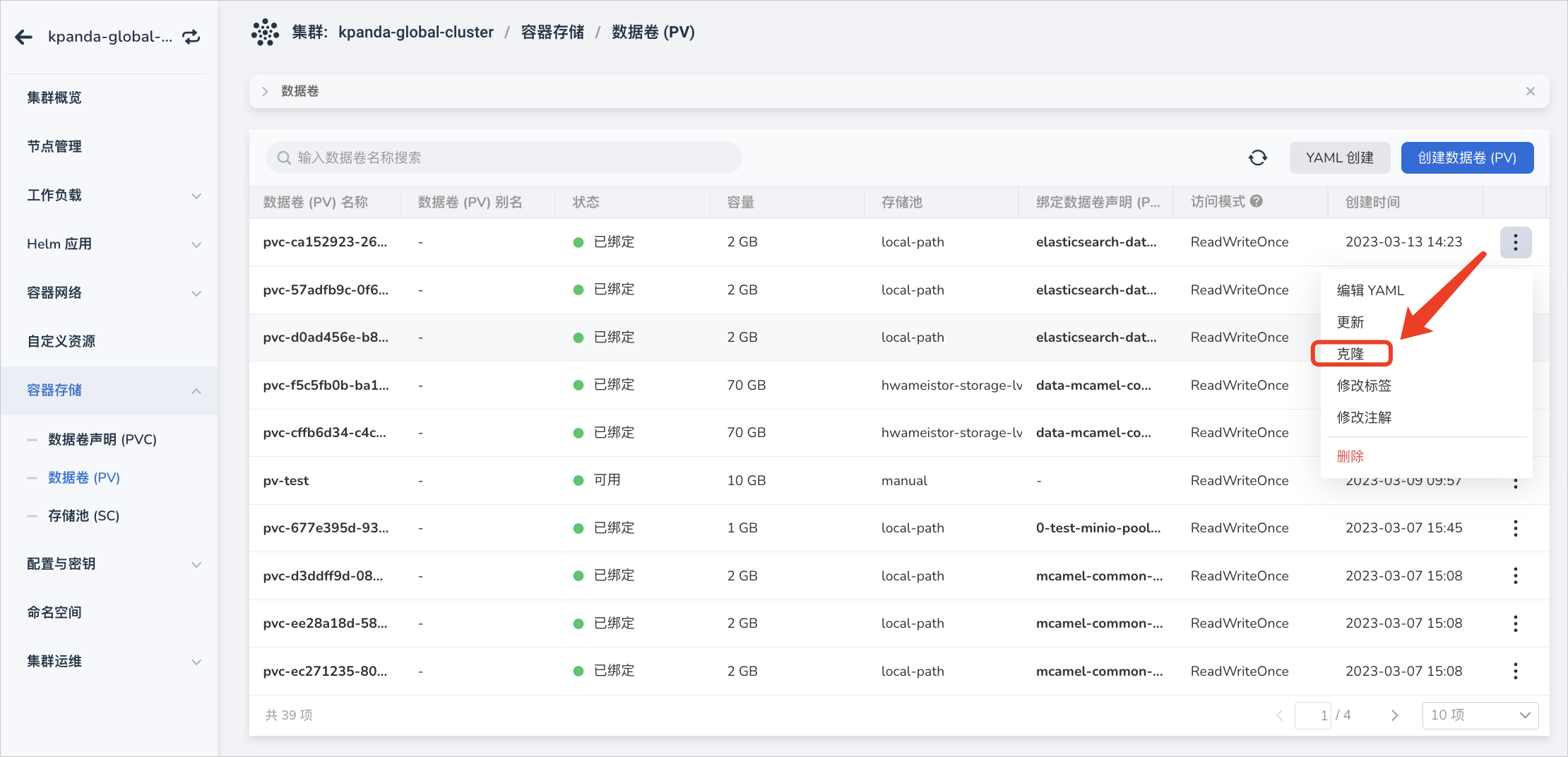The image size is (1568, 757).
Task: Focus the 输入数据卷名称搜索 search field
Action: tap(504, 157)
